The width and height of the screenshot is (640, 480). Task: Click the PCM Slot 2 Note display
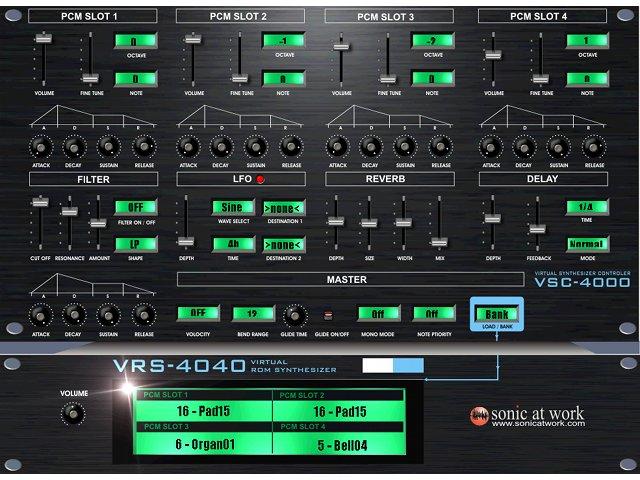point(284,79)
